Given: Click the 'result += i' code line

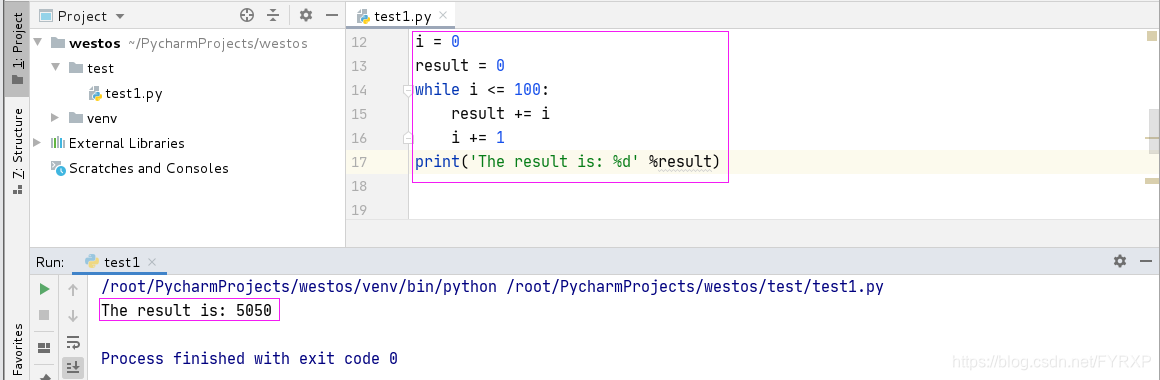Looking at the screenshot, I should click(500, 114).
